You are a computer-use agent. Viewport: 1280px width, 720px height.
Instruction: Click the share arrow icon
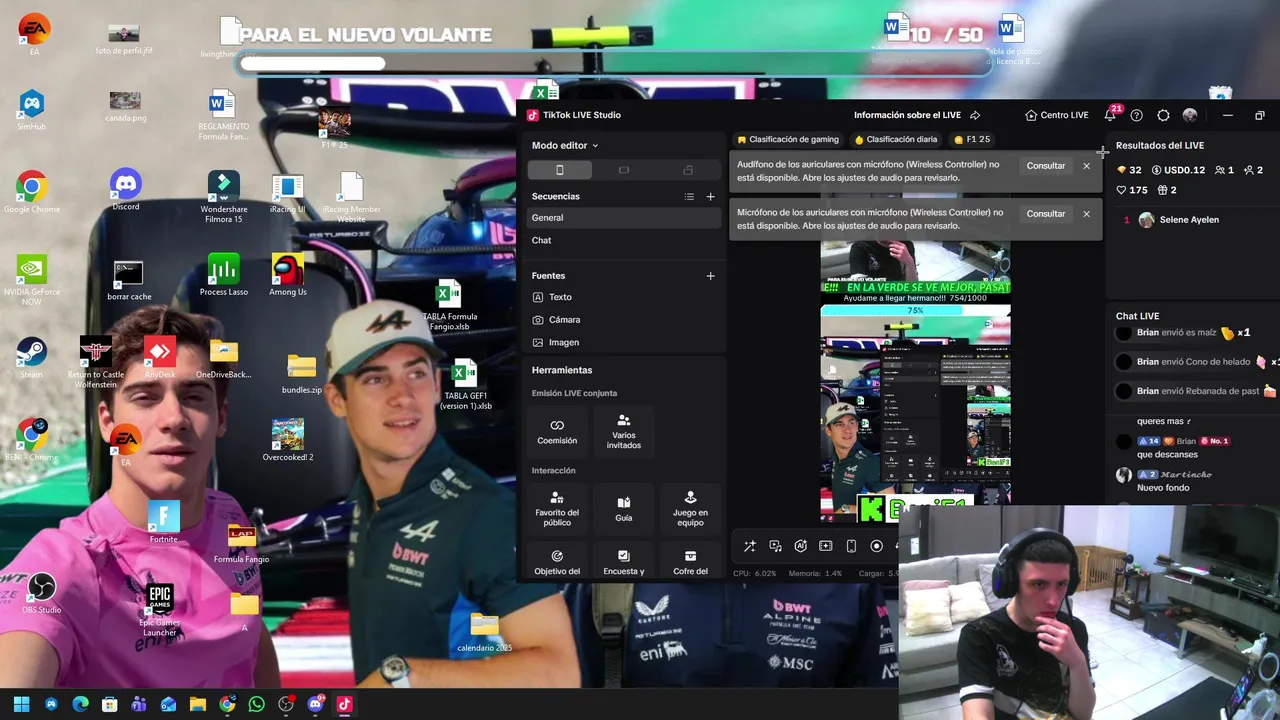tap(975, 115)
